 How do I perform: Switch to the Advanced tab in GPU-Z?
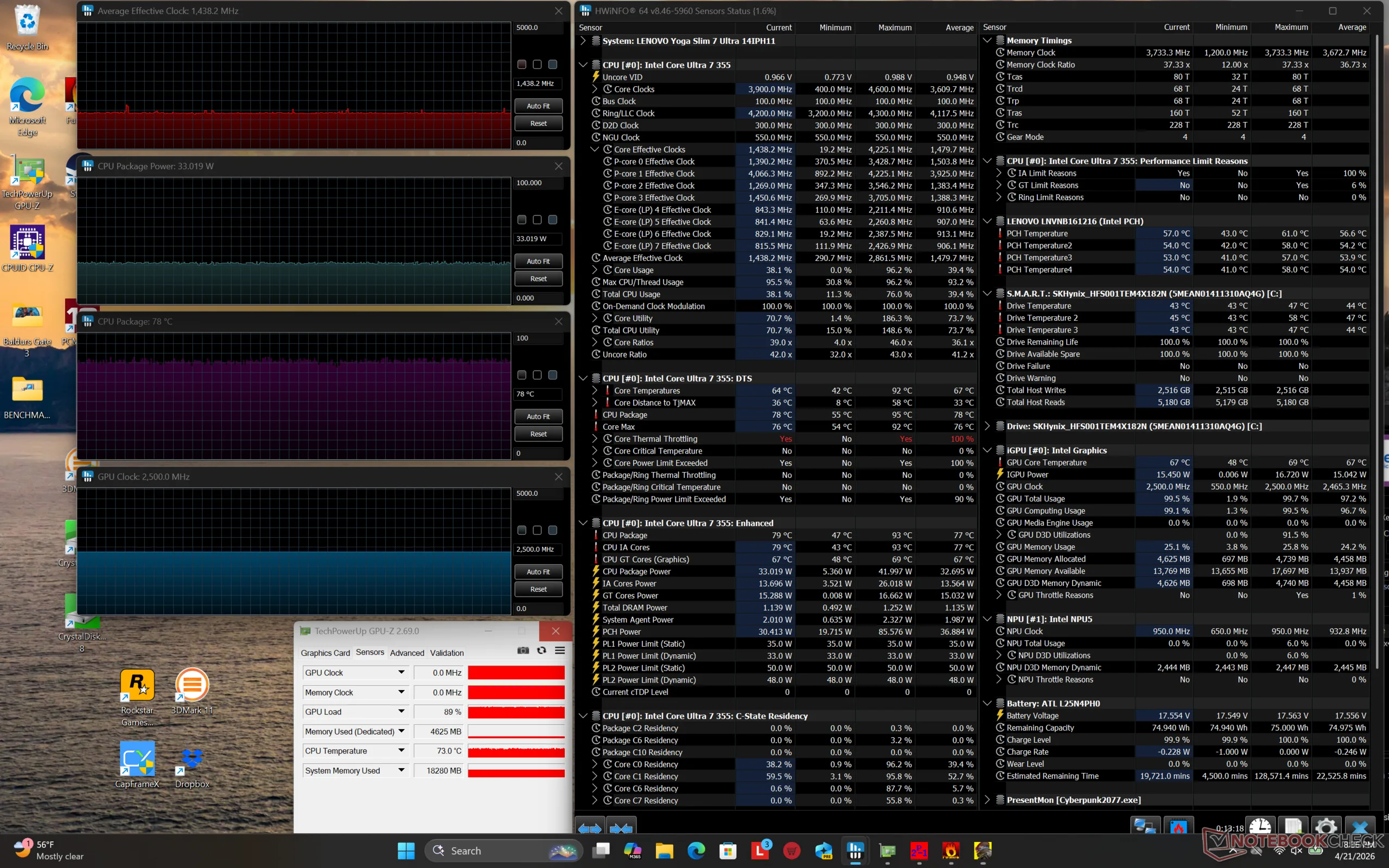[407, 653]
